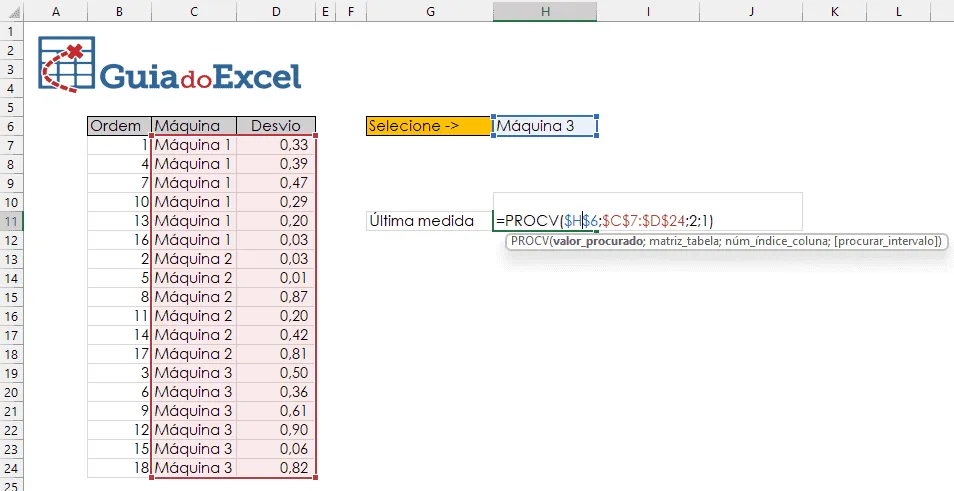Select Ordem cell with value 13
This screenshot has height=491, width=954.
tap(119, 221)
